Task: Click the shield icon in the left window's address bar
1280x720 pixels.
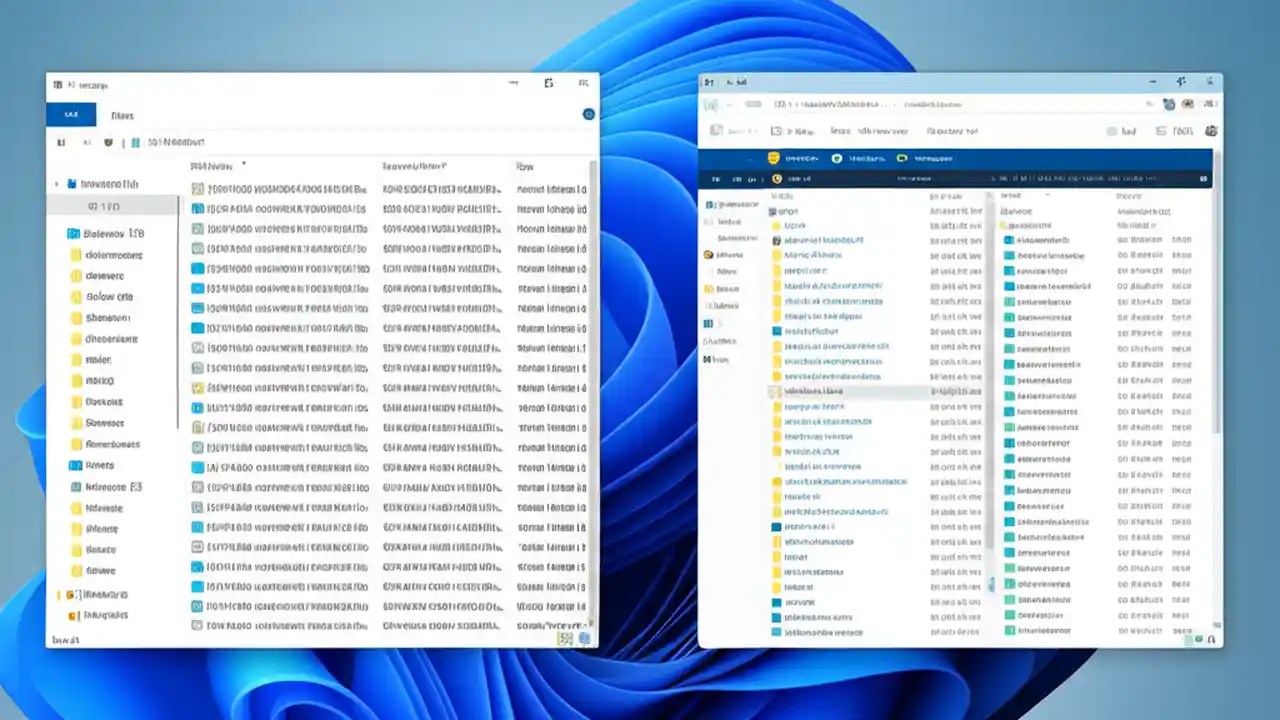Action: 107,142
